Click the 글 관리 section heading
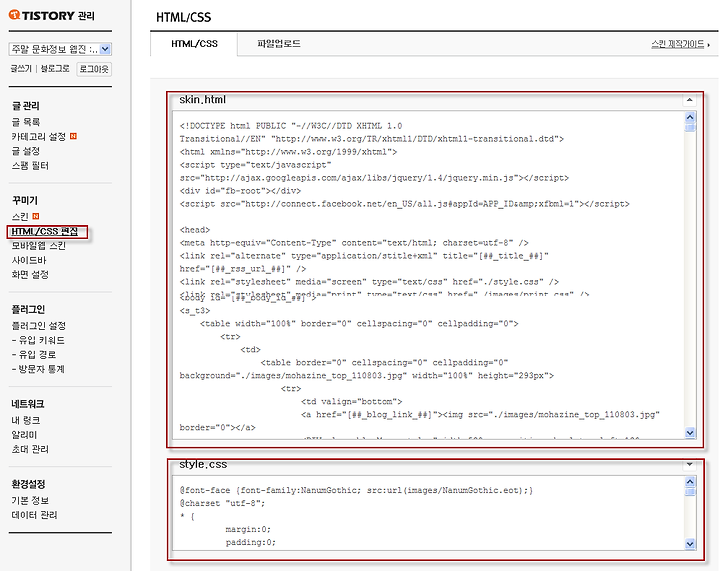Image resolution: width=720 pixels, height=571 pixels. 26,106
